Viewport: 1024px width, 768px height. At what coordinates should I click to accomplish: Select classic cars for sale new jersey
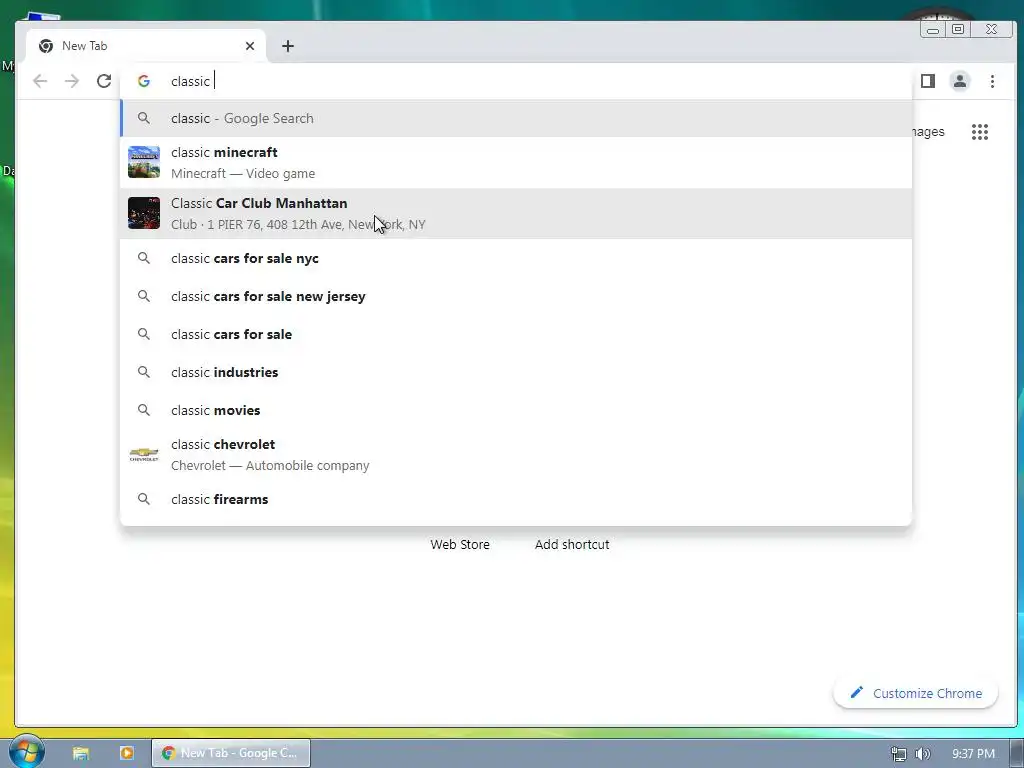click(x=516, y=296)
